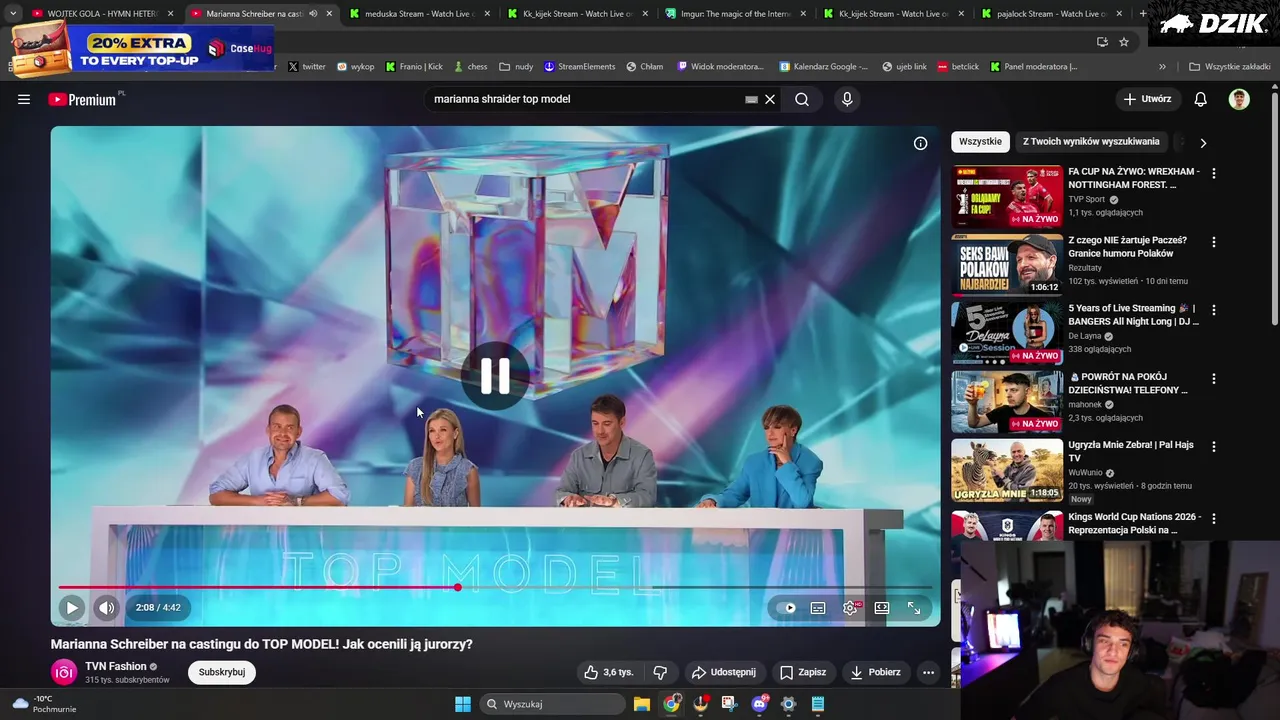
Task: Play the video using bottom play button
Action: pos(72,607)
